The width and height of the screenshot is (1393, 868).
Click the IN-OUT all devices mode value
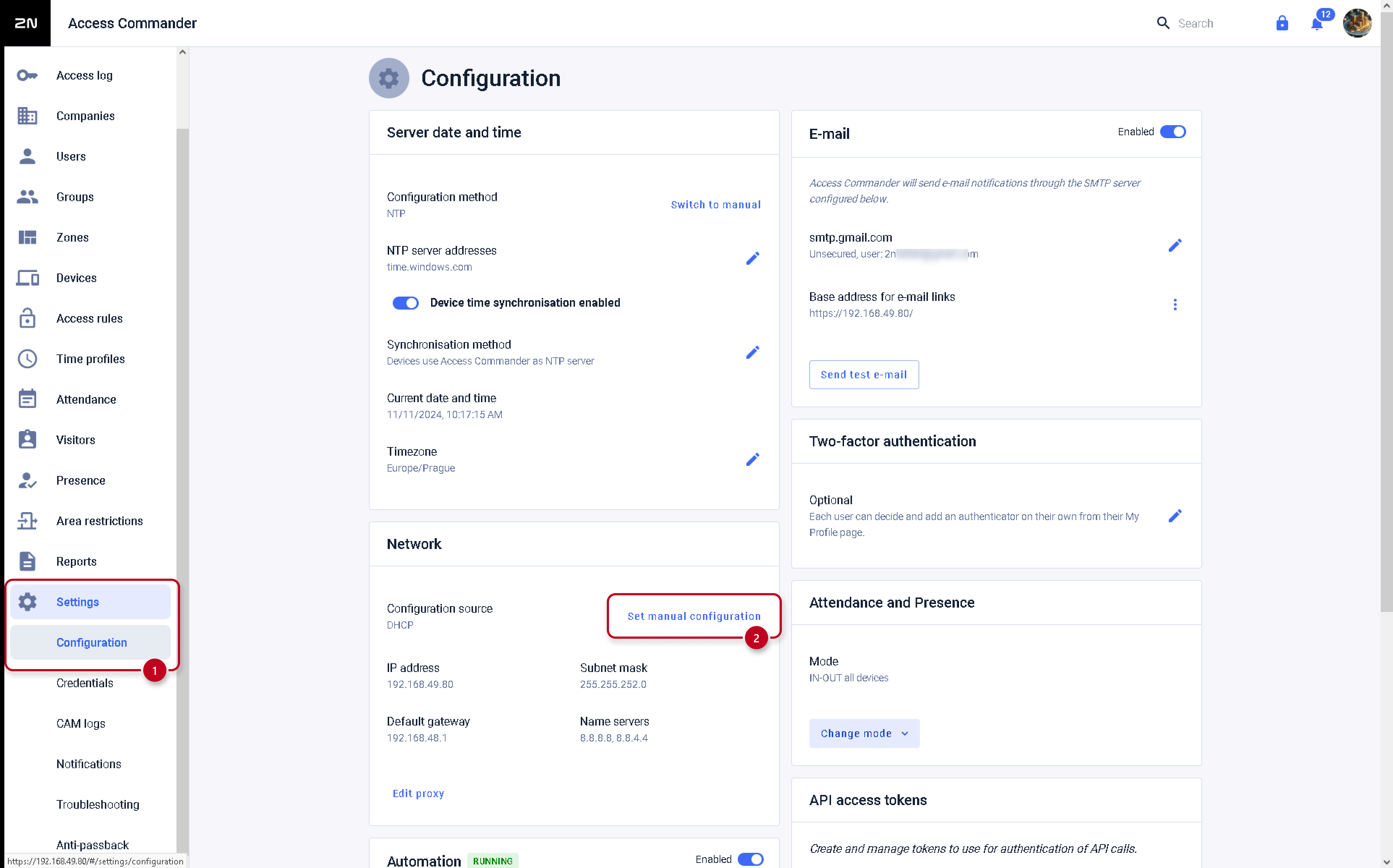(x=848, y=678)
